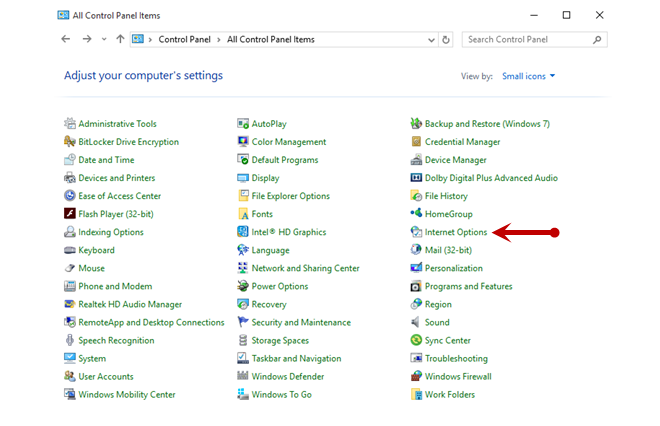The height and width of the screenshot is (426, 660).
Task: Click the Internet Options icon
Action: [x=416, y=232]
